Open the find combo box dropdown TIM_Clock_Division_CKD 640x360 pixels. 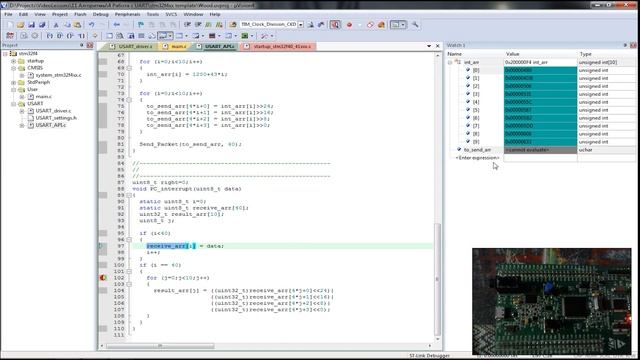[x=301, y=24]
